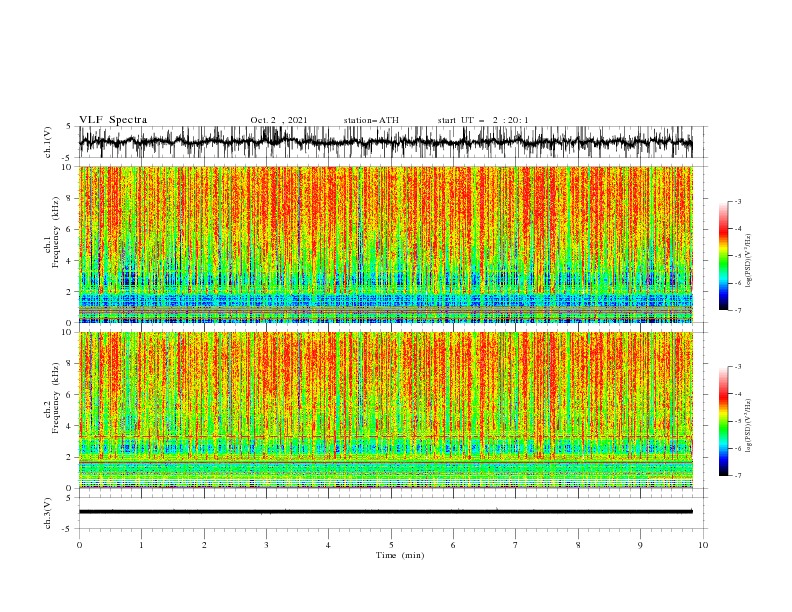Click the '8' kHz tick on ch.1 axis

point(70,198)
